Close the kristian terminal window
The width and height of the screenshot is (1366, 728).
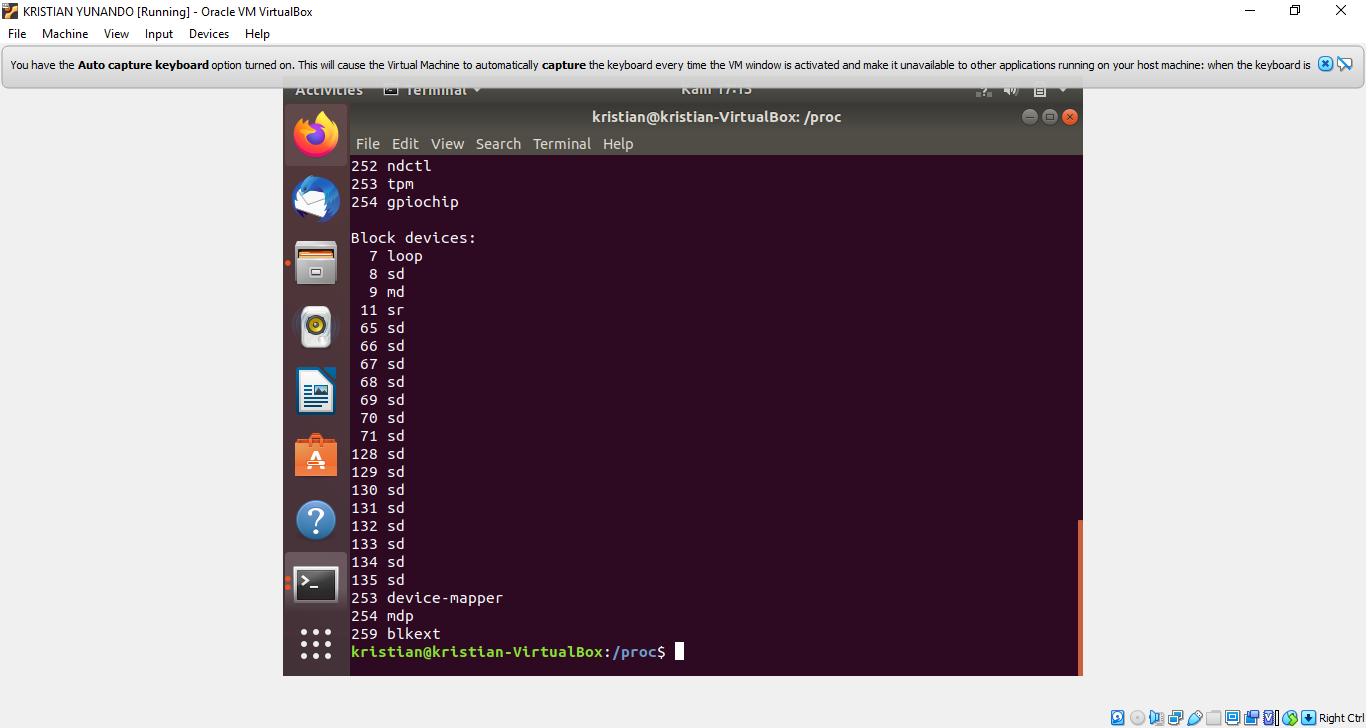tap(1070, 117)
